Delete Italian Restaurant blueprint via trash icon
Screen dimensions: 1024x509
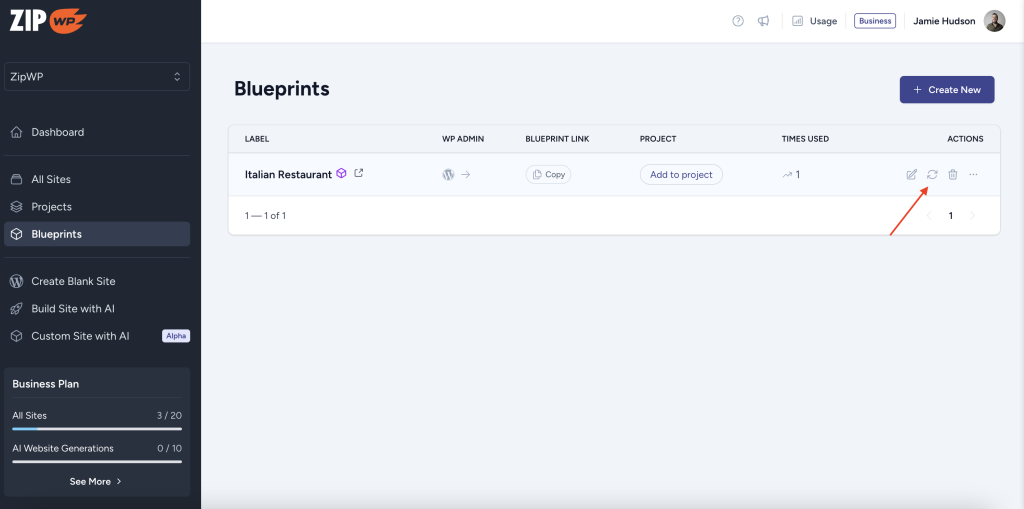953,175
